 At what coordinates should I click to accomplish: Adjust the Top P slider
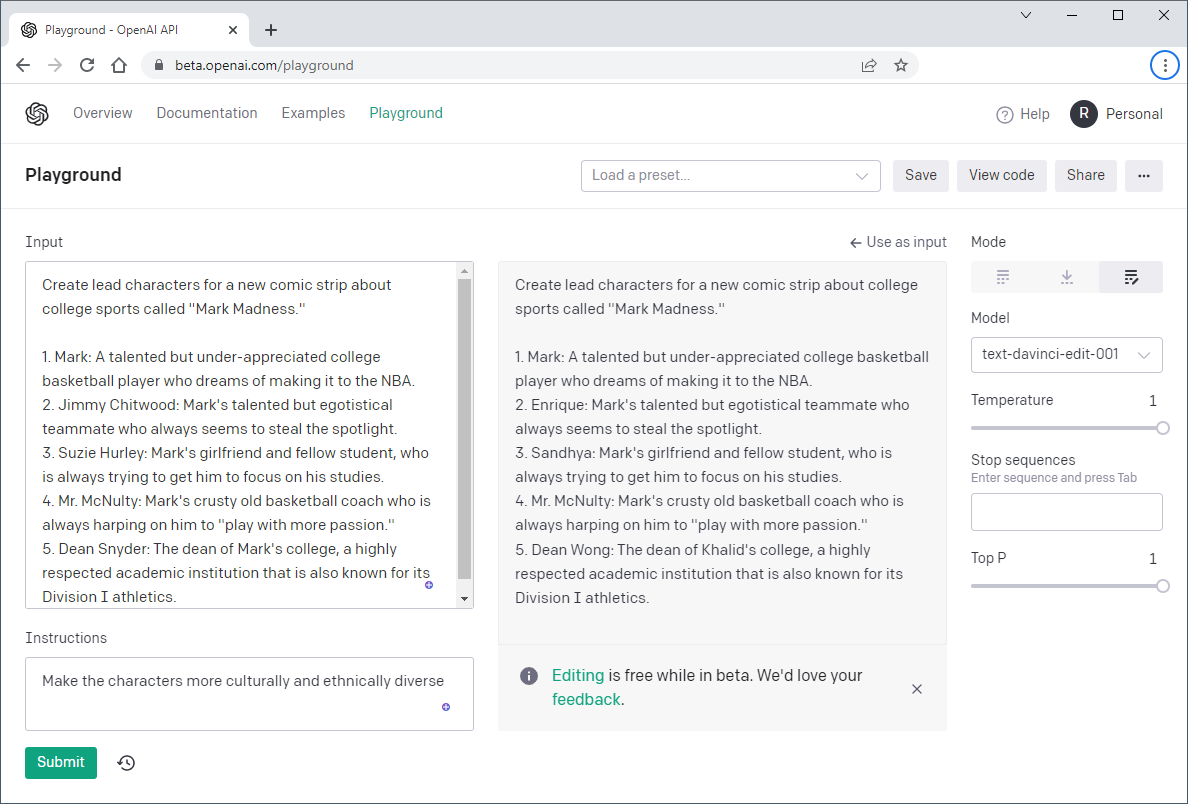(x=1162, y=586)
